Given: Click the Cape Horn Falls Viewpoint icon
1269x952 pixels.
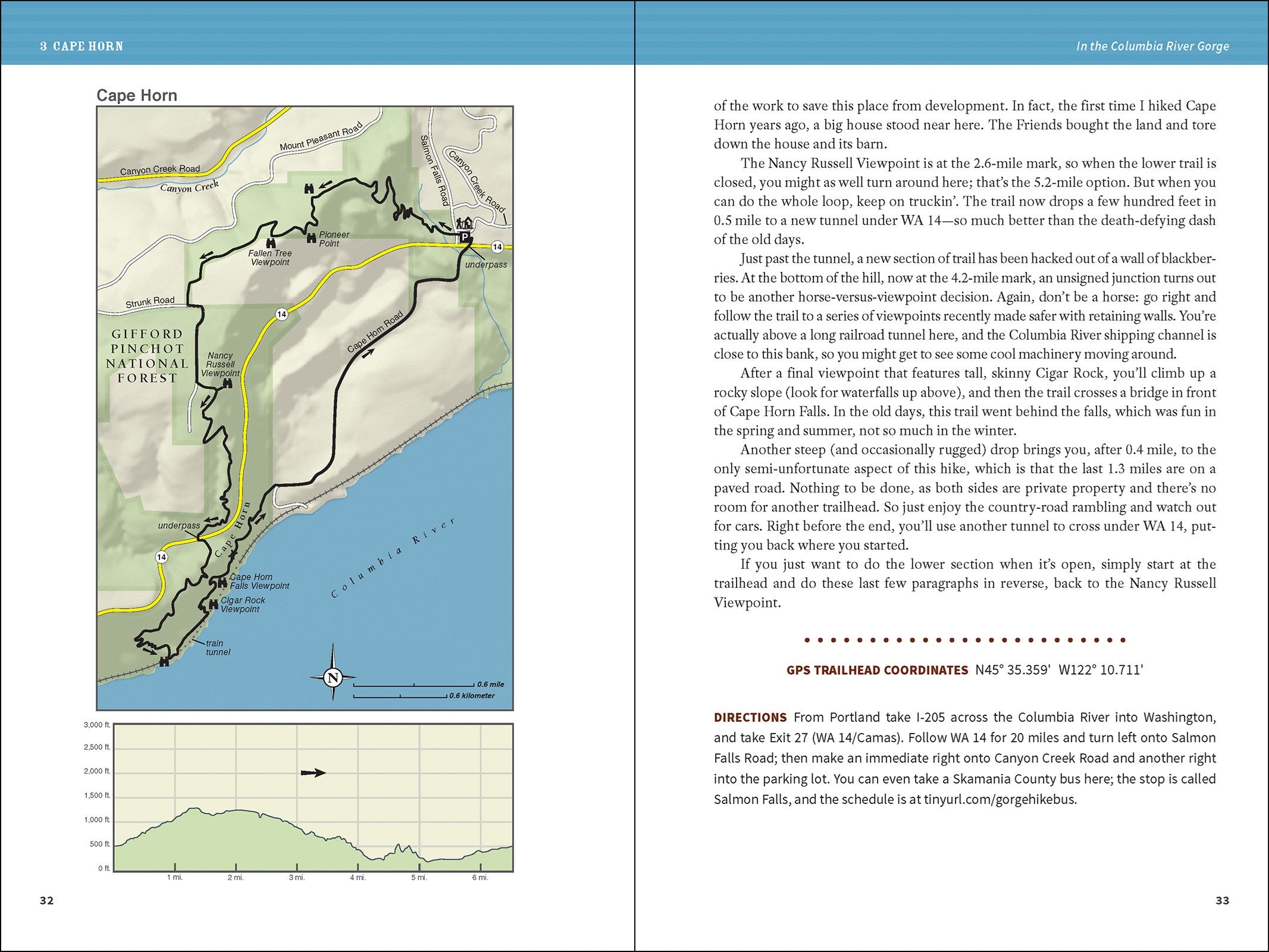Looking at the screenshot, I should pyautogui.click(x=223, y=583).
